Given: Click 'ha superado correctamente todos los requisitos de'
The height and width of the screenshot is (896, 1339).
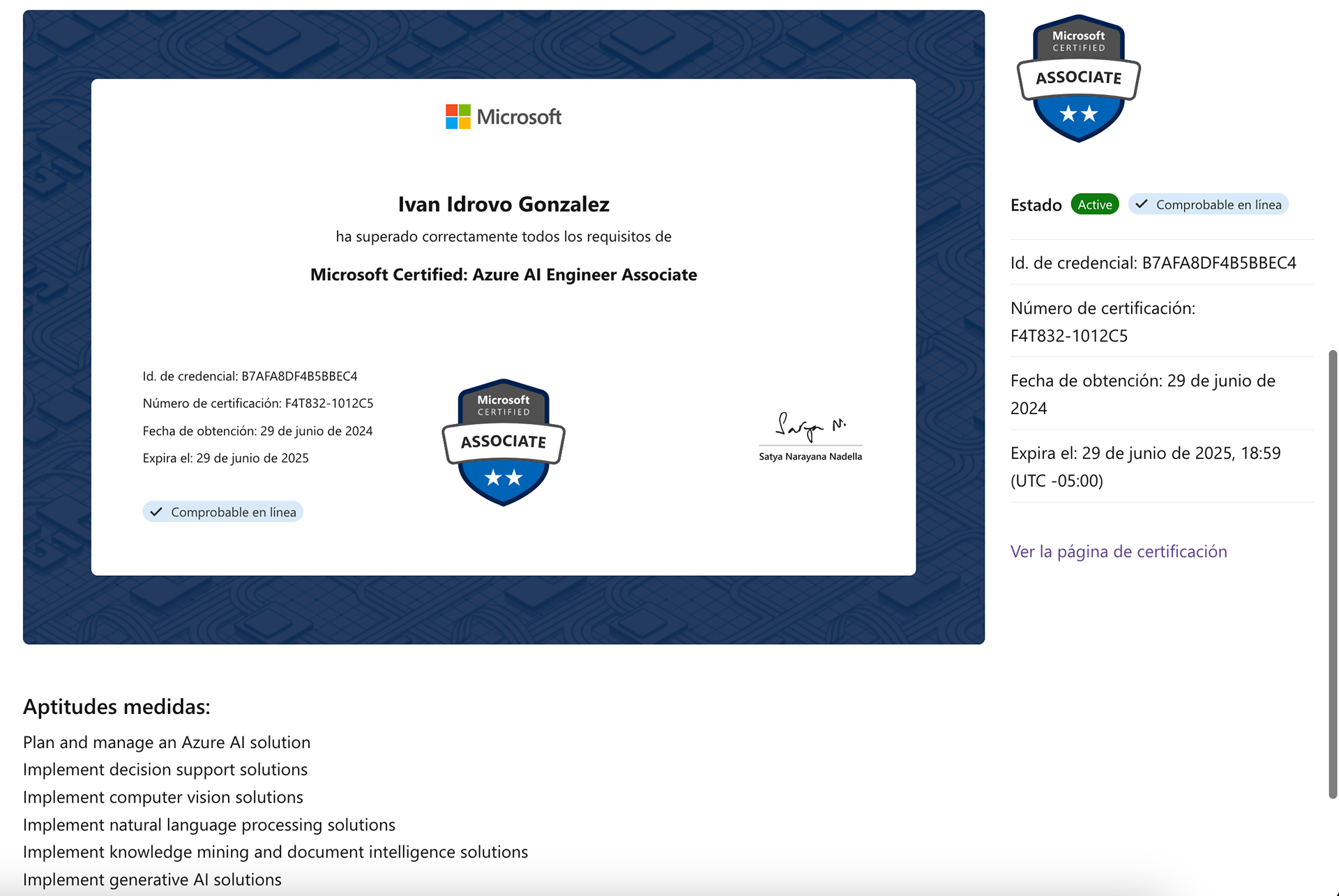Looking at the screenshot, I should (504, 236).
